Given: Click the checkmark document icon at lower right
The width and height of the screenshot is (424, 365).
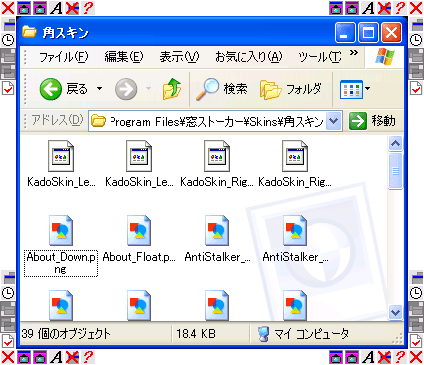Looking at the screenshot, I should [x=416, y=341].
